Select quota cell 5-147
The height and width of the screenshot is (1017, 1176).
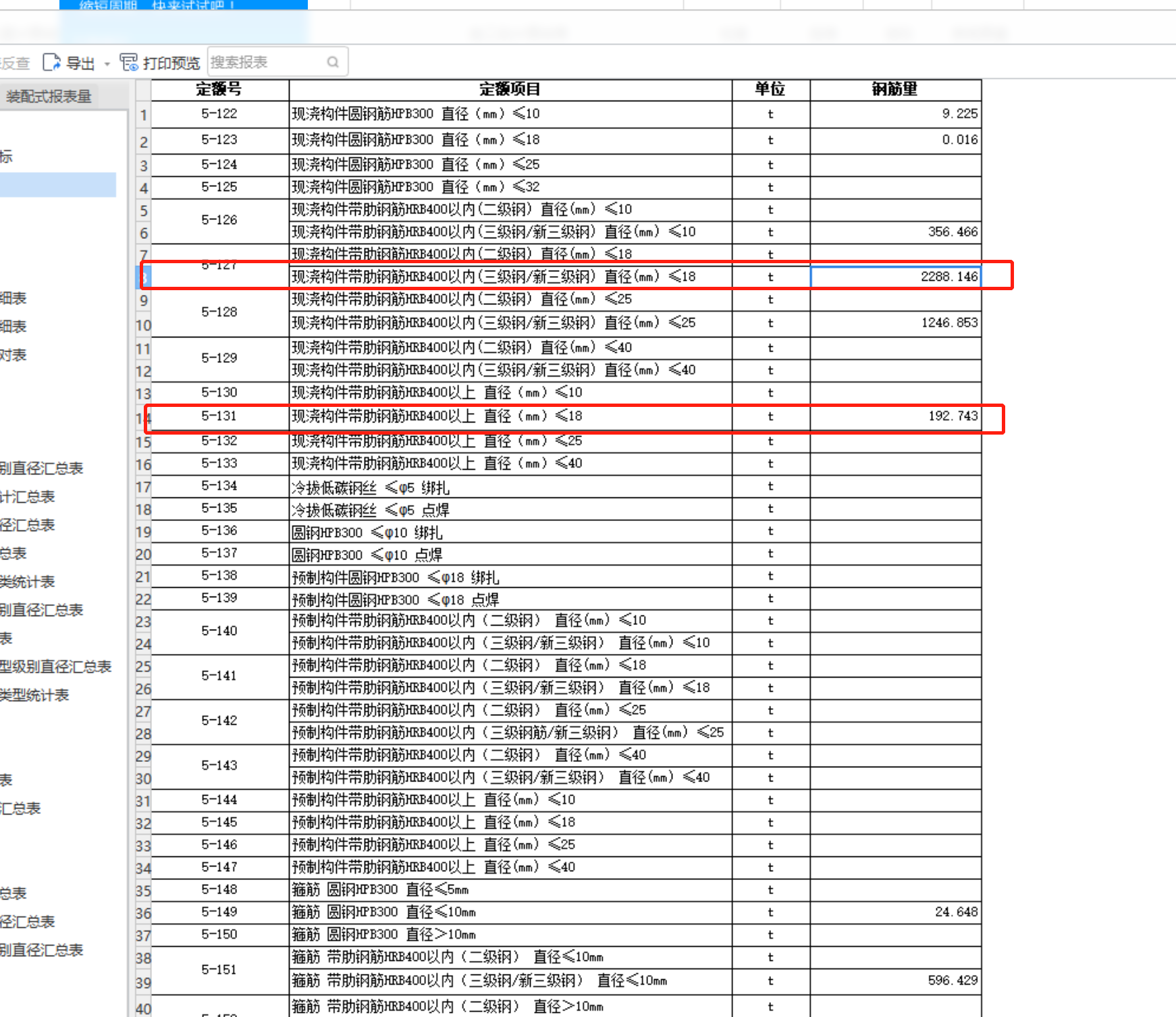(219, 867)
